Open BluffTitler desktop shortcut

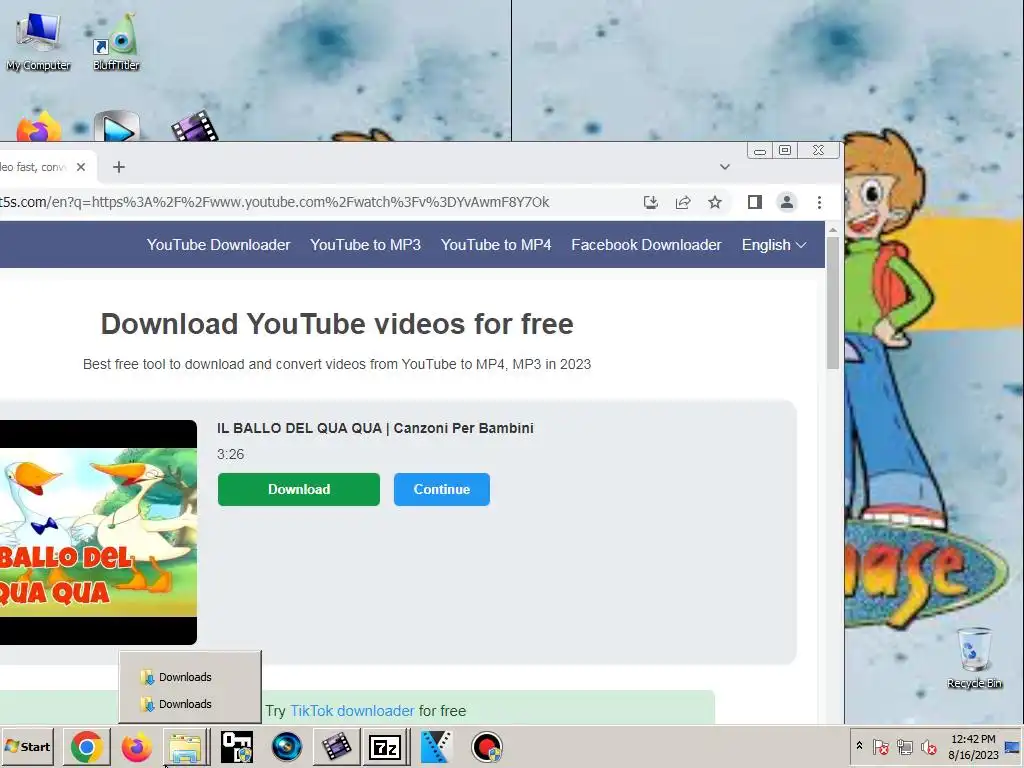(116, 41)
